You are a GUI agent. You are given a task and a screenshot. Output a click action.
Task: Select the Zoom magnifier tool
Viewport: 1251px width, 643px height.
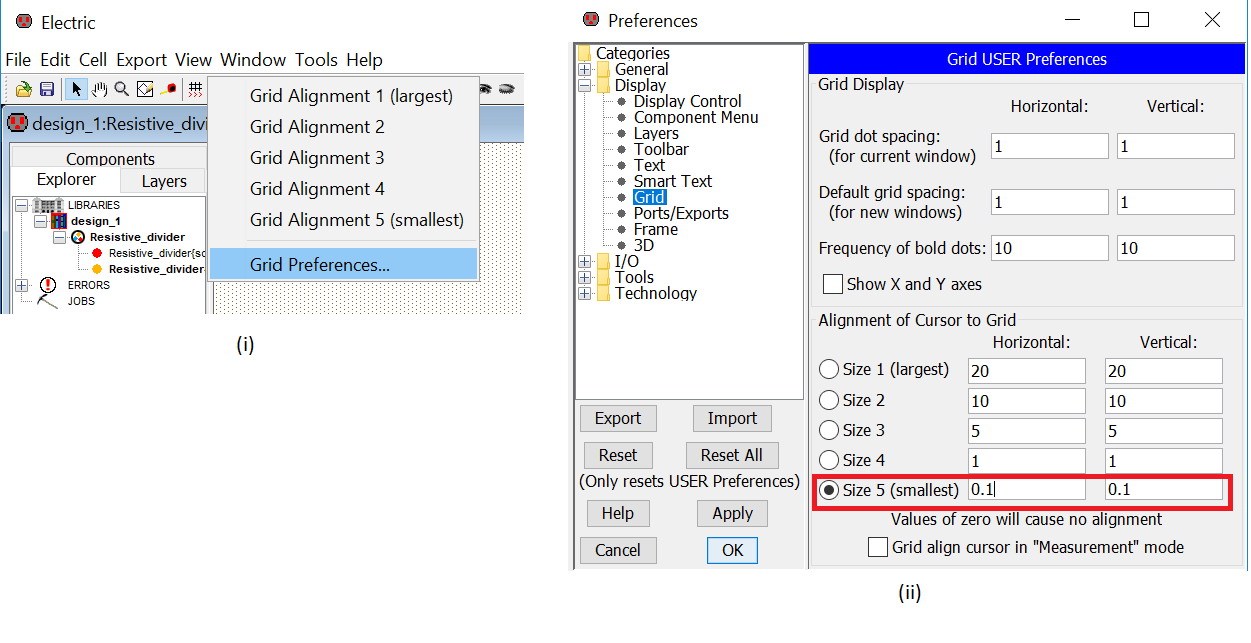click(122, 89)
